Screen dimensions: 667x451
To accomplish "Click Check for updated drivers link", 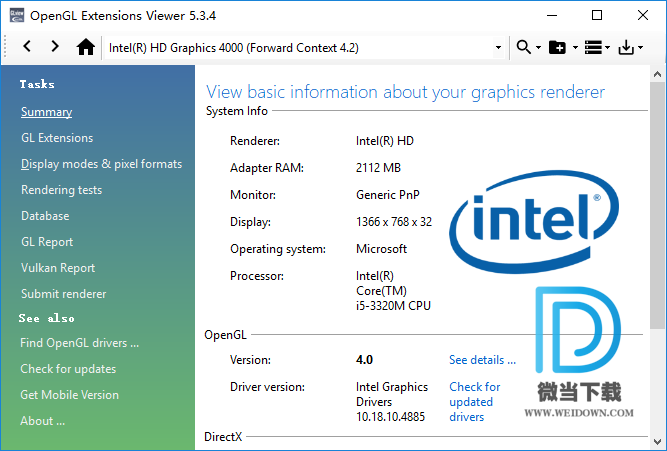I will [474, 401].
